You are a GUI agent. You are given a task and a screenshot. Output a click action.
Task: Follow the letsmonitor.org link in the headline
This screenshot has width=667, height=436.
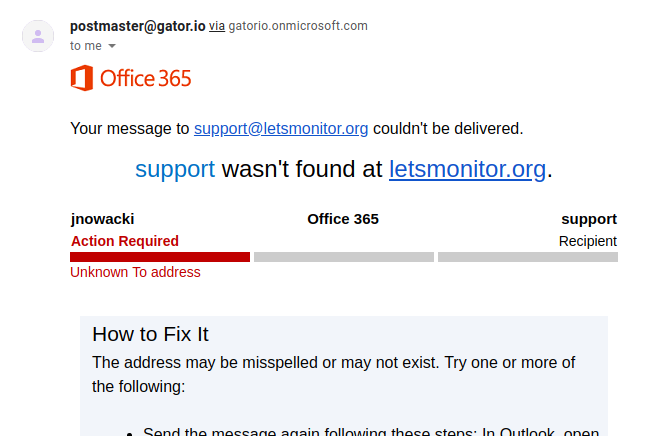pyautogui.click(x=467, y=169)
